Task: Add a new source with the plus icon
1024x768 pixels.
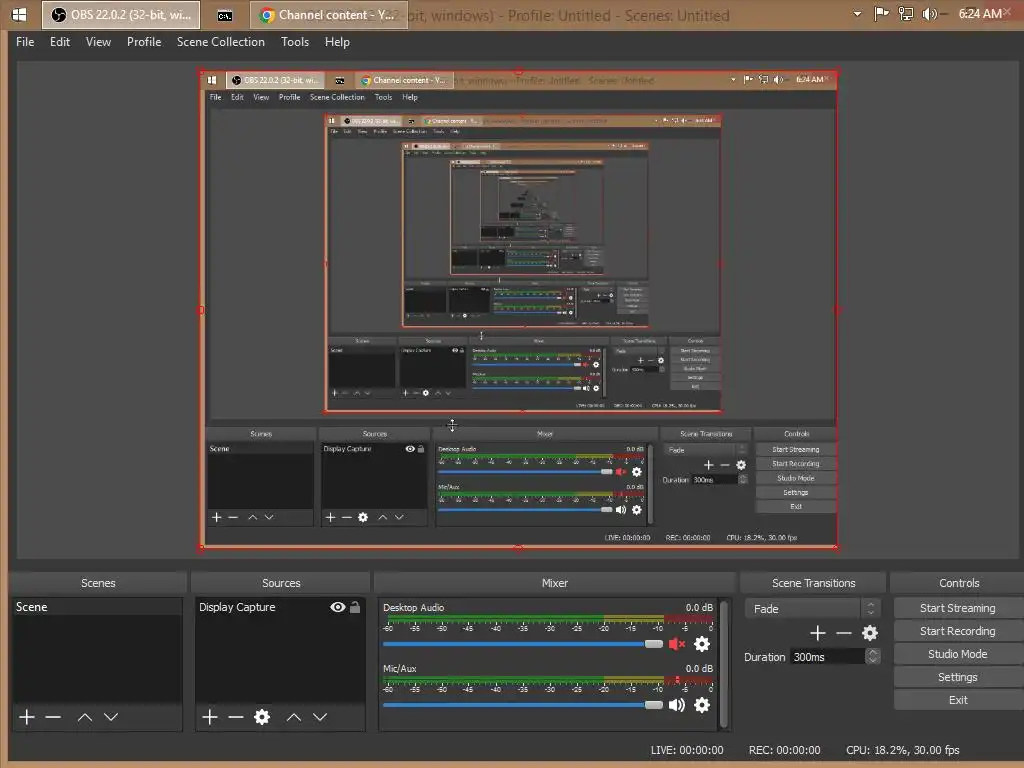Action: click(x=210, y=717)
